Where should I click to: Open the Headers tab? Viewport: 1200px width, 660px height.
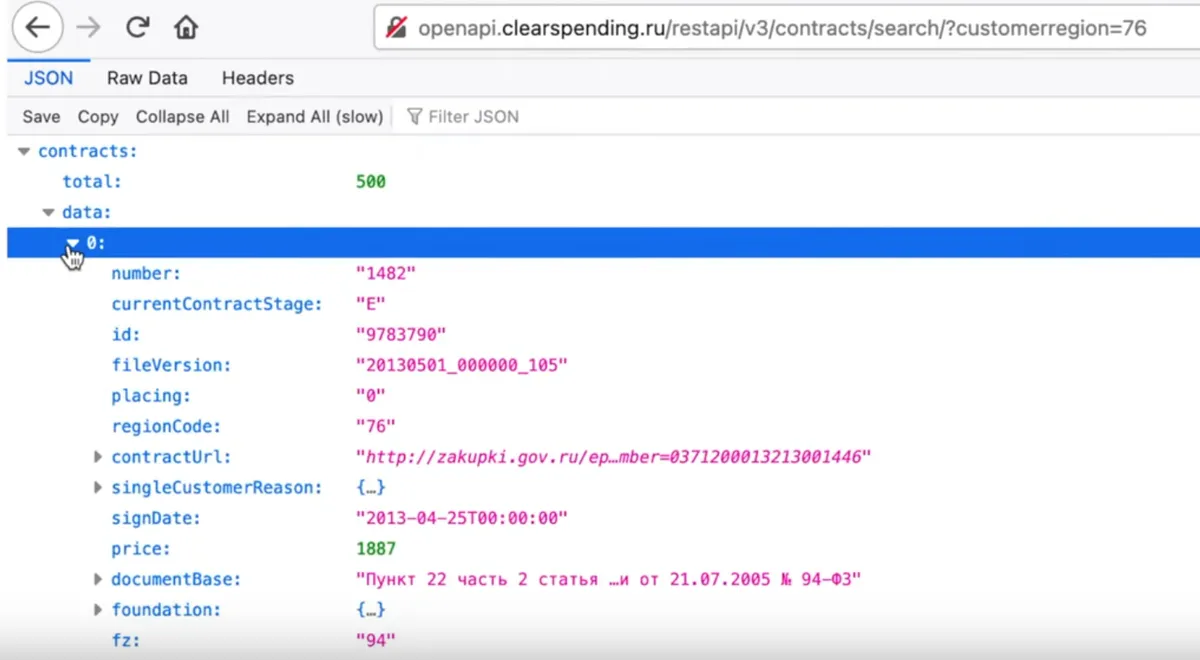tap(258, 78)
